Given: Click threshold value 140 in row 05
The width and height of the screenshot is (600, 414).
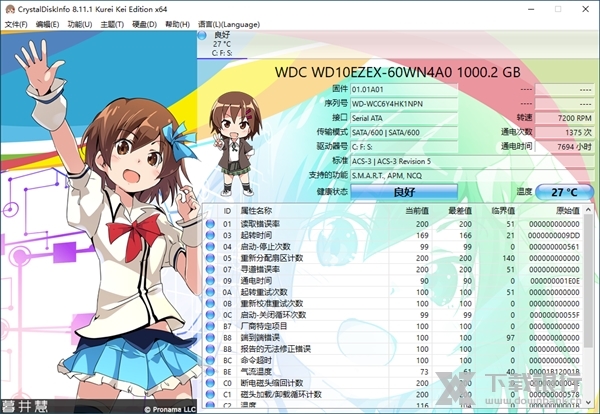Looking at the screenshot, I should 509,258.
